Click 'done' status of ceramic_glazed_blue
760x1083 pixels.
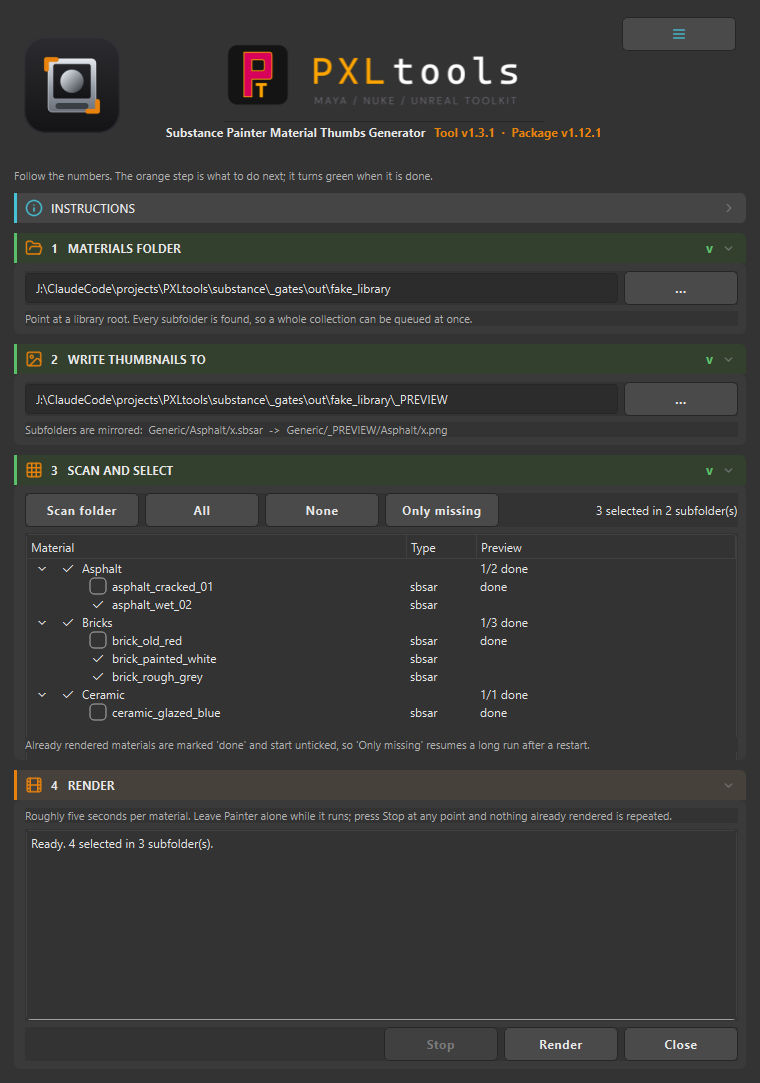pos(493,713)
